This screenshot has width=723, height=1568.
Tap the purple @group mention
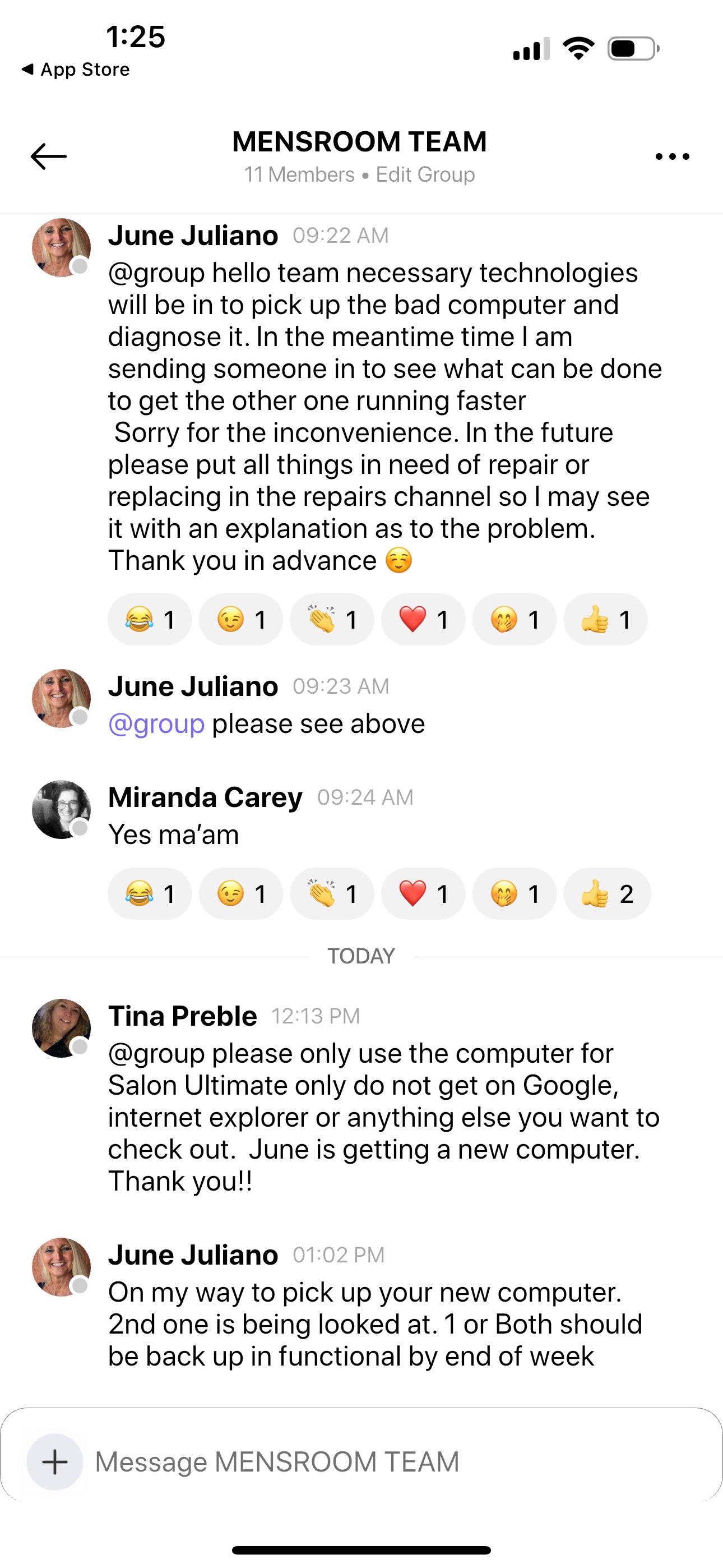click(156, 724)
